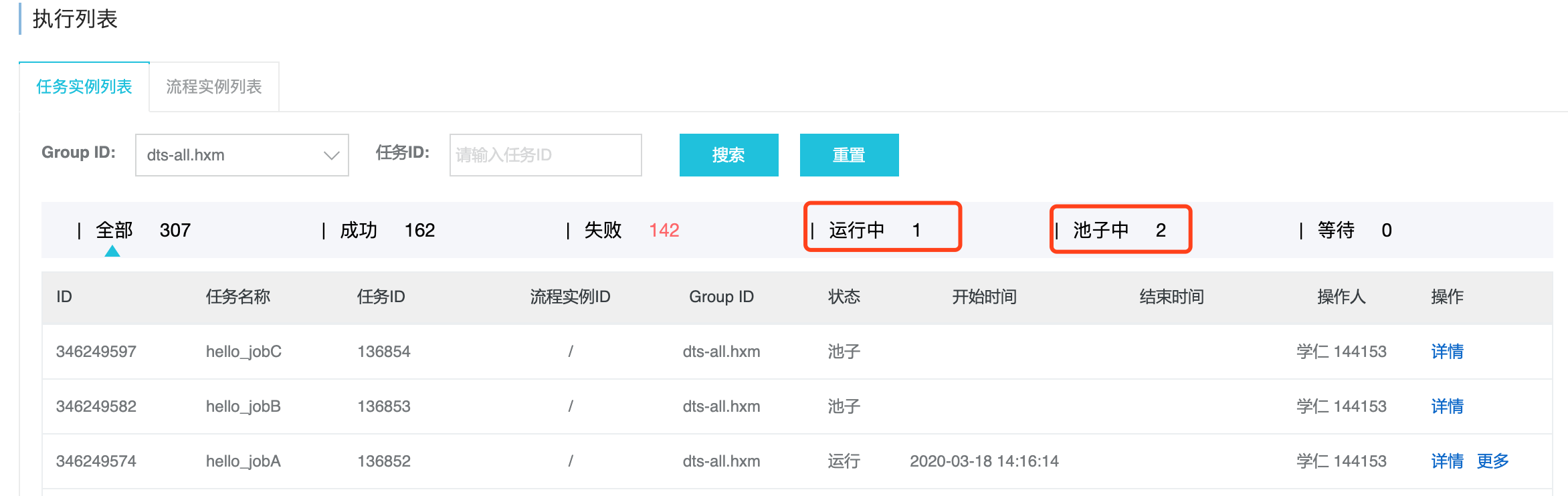This screenshot has width=1568, height=496.
Task: Select instance ID 346249597 cell
Action: click(x=96, y=352)
